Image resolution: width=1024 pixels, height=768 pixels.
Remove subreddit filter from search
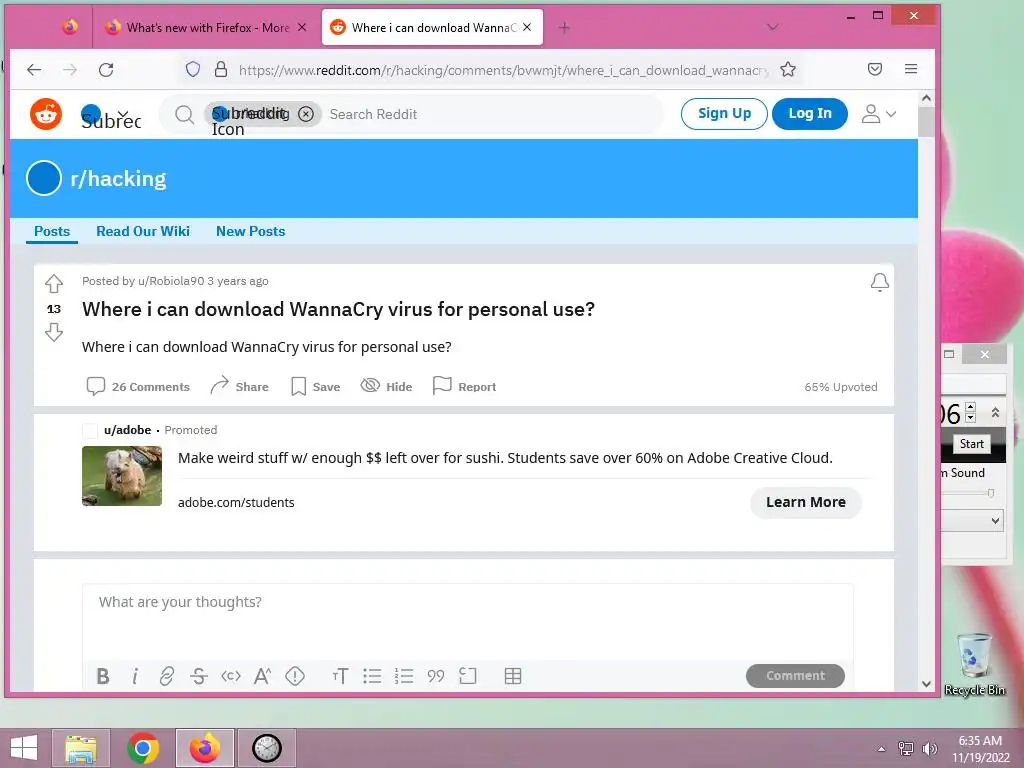pyautogui.click(x=306, y=114)
